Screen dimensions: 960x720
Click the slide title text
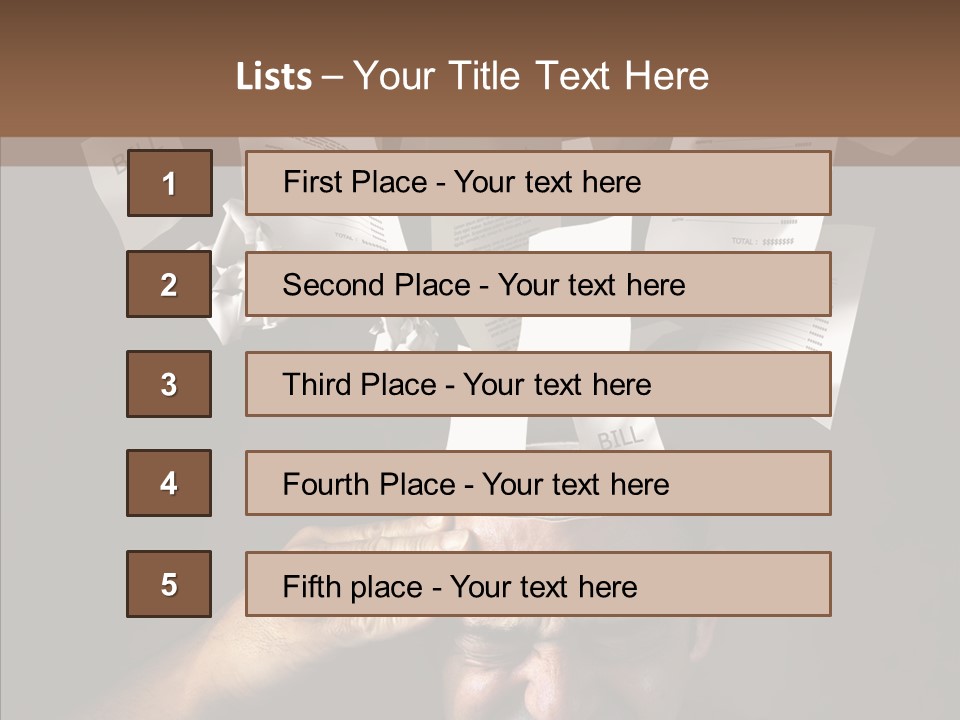coord(472,76)
